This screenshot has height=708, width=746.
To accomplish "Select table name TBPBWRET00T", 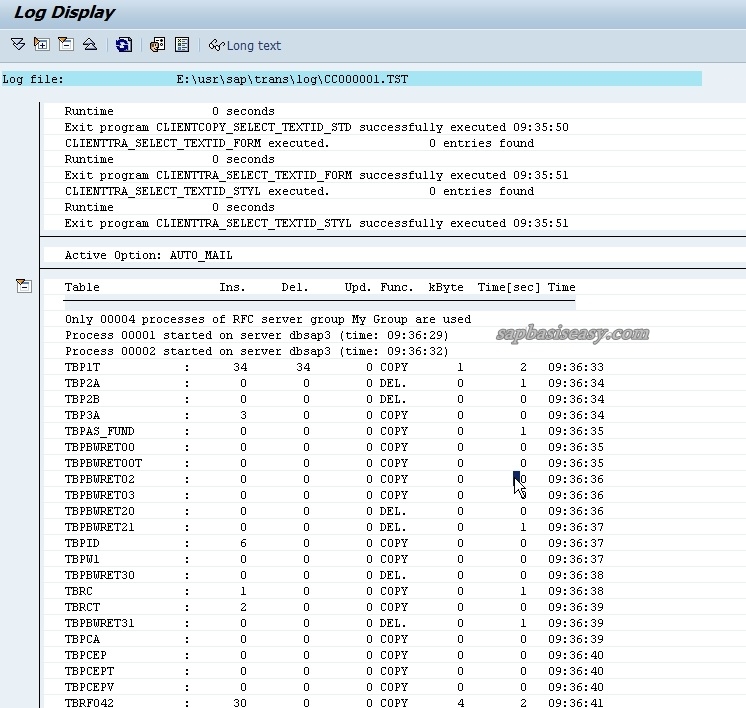I will (x=103, y=463).
